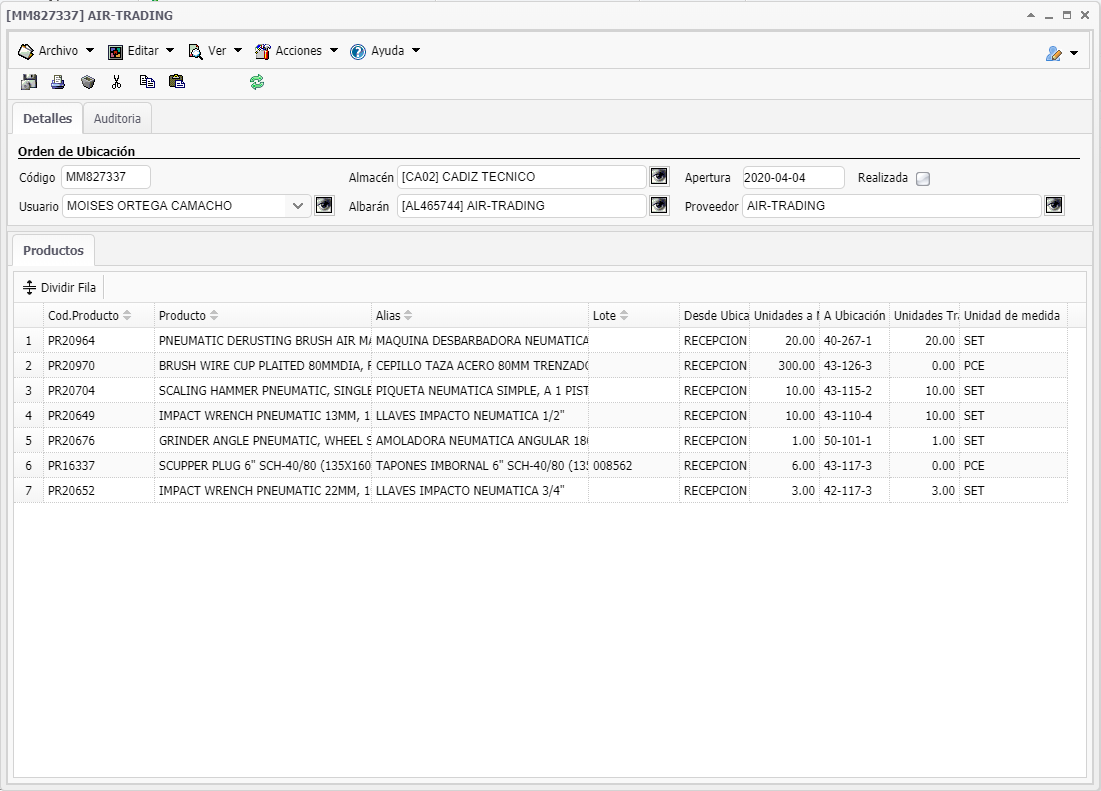The width and height of the screenshot is (1101, 791).
Task: Click the Dividir Fila button
Action: coord(60,288)
